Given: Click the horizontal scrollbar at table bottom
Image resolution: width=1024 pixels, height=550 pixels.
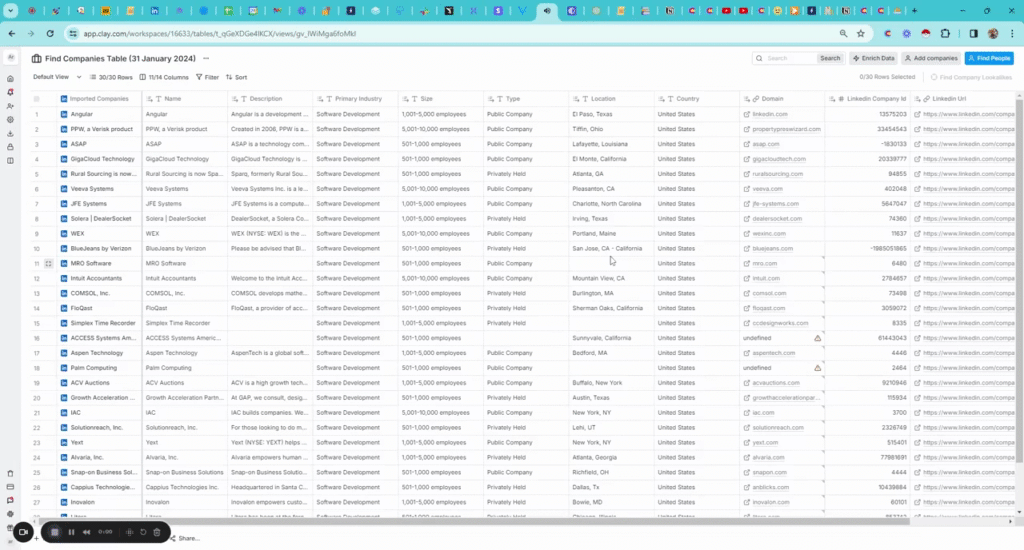Looking at the screenshot, I should pyautogui.click(x=500, y=521).
